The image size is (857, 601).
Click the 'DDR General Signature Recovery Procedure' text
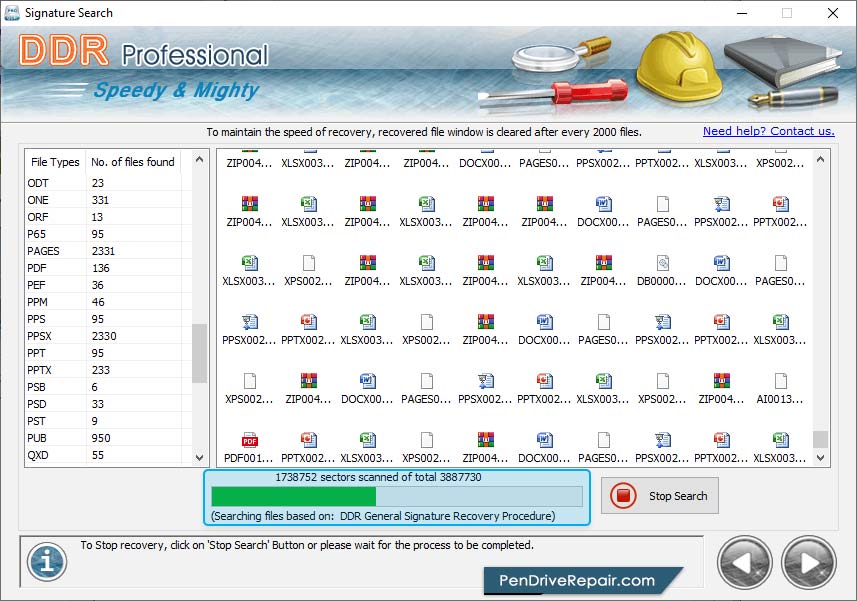click(447, 516)
